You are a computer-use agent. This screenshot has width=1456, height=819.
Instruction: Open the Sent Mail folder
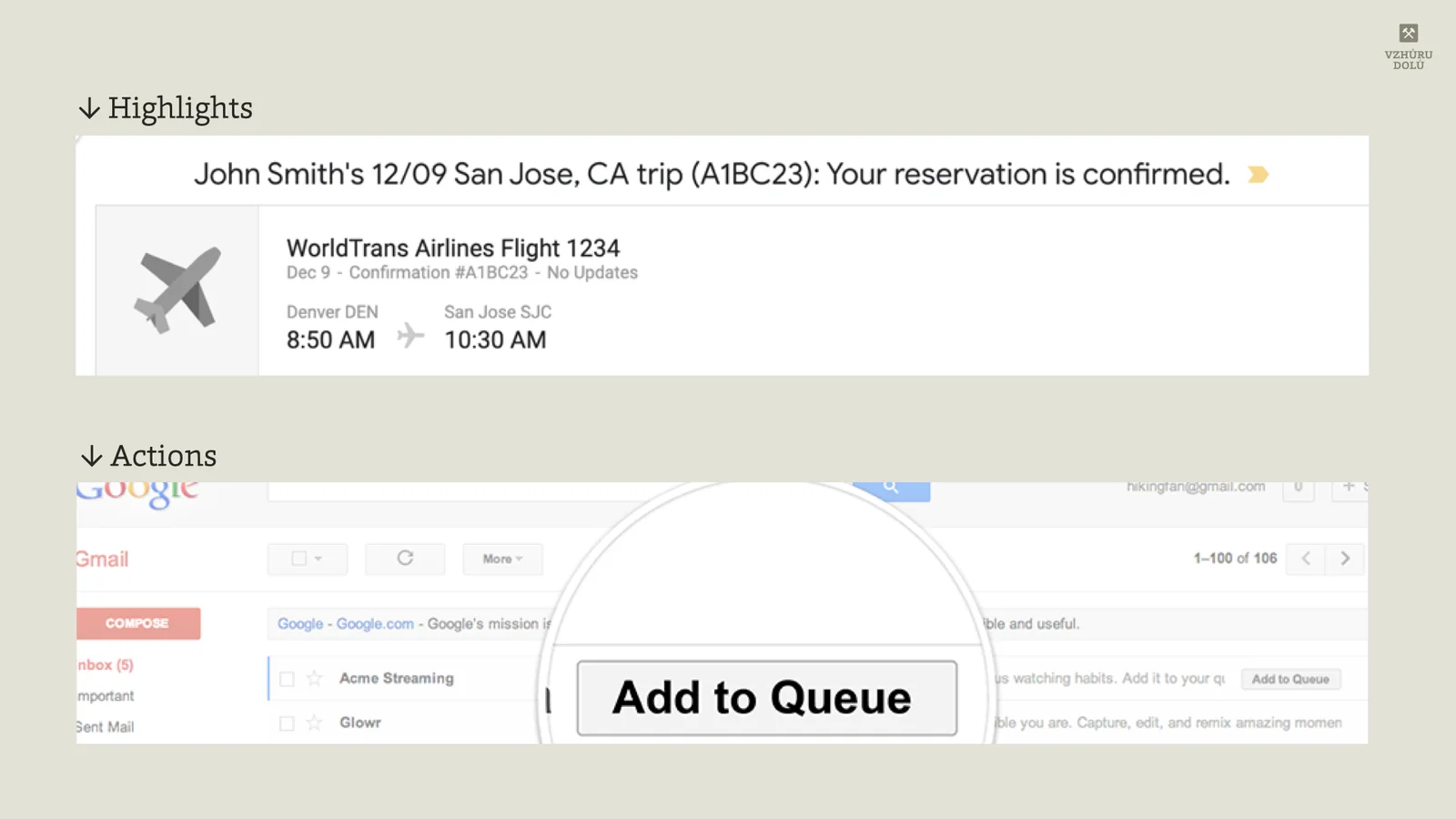click(103, 726)
